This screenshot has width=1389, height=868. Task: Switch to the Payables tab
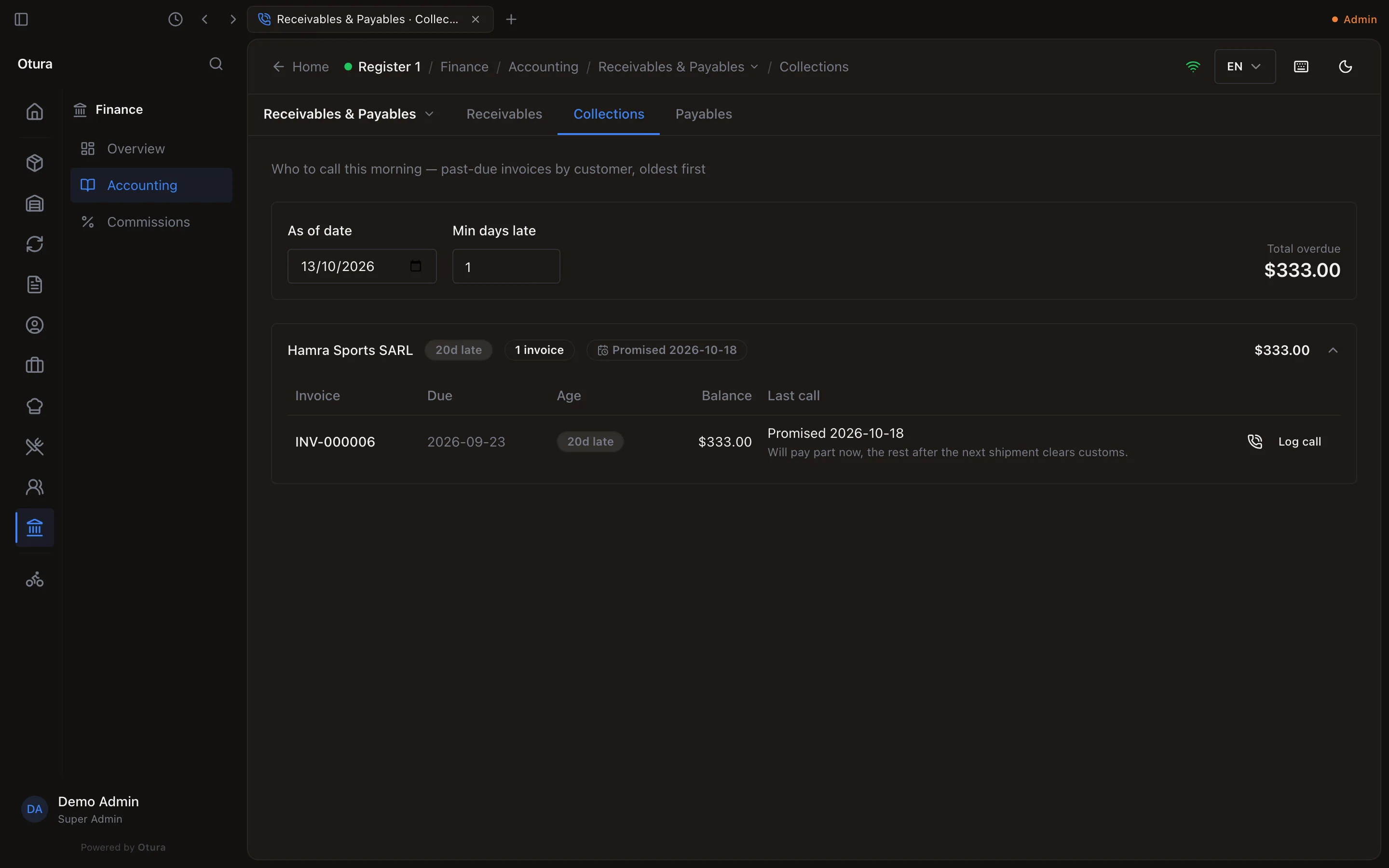click(x=704, y=114)
